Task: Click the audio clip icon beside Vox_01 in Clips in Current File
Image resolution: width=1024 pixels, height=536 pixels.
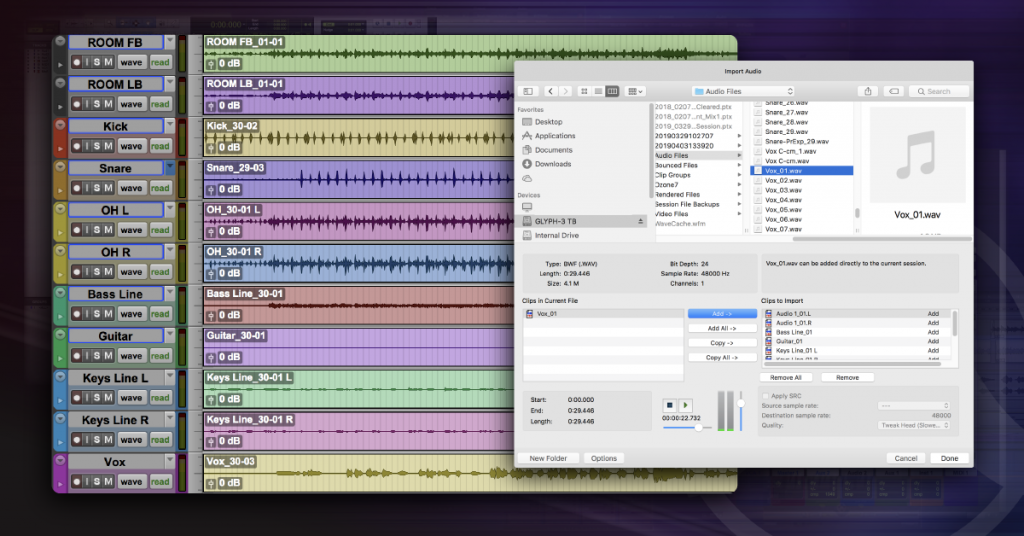Action: 529,314
